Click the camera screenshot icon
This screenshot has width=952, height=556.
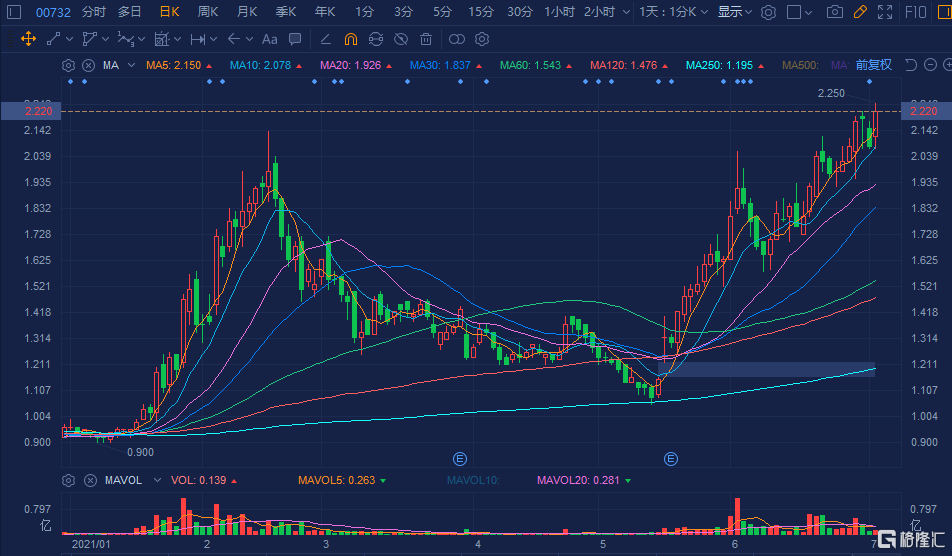click(835, 12)
